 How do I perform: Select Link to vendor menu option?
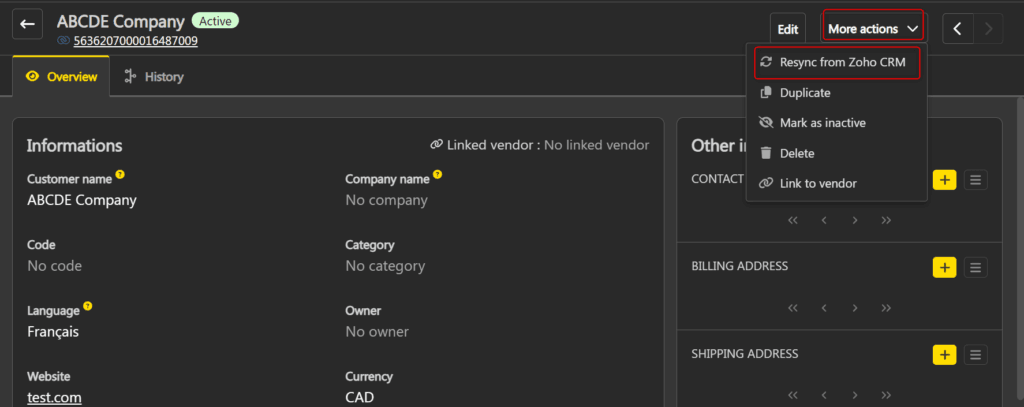(817, 183)
